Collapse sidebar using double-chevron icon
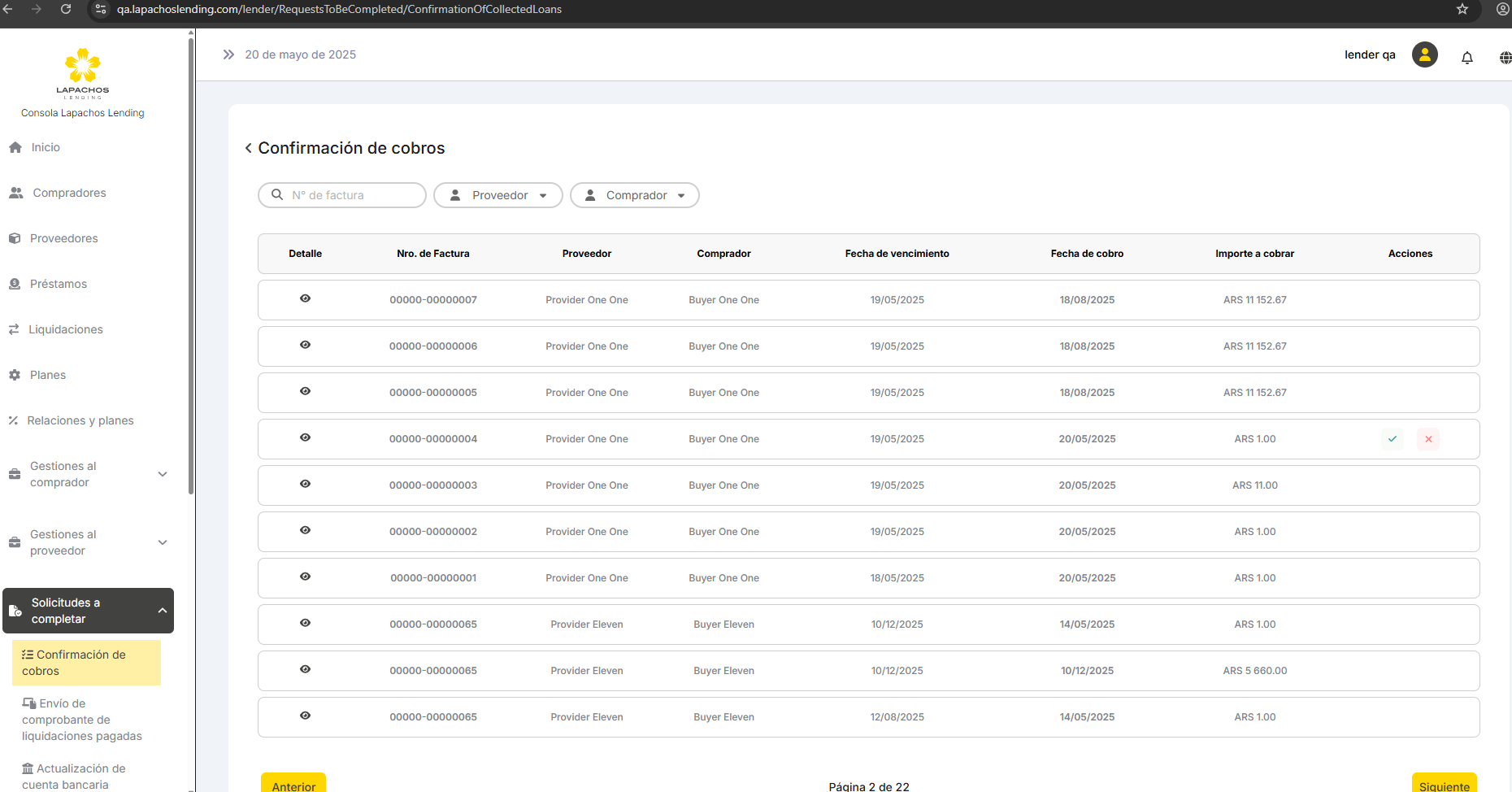 coord(228,54)
